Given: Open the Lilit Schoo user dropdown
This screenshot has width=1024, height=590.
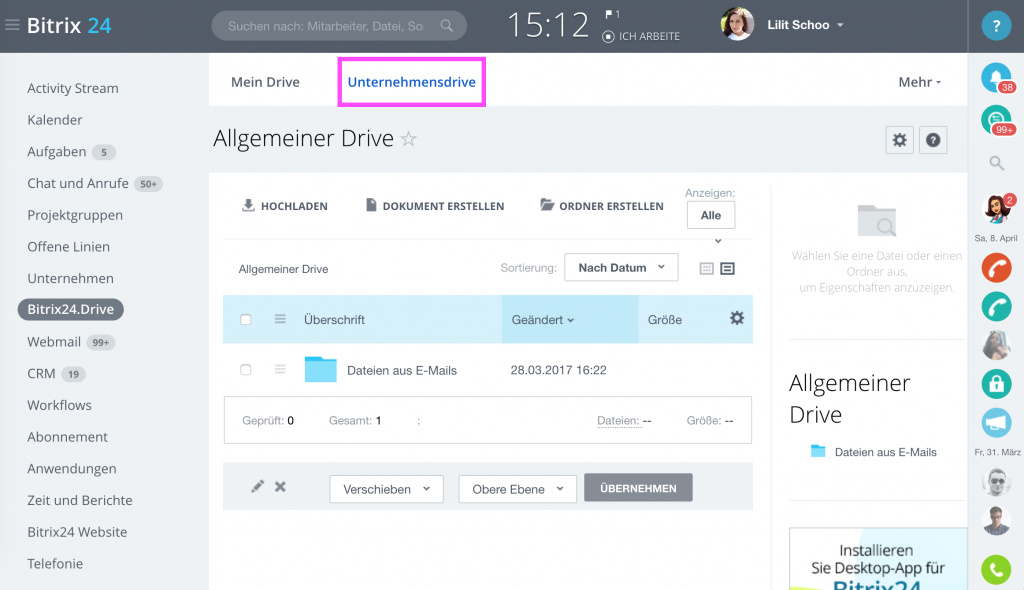Looking at the screenshot, I should pos(805,25).
